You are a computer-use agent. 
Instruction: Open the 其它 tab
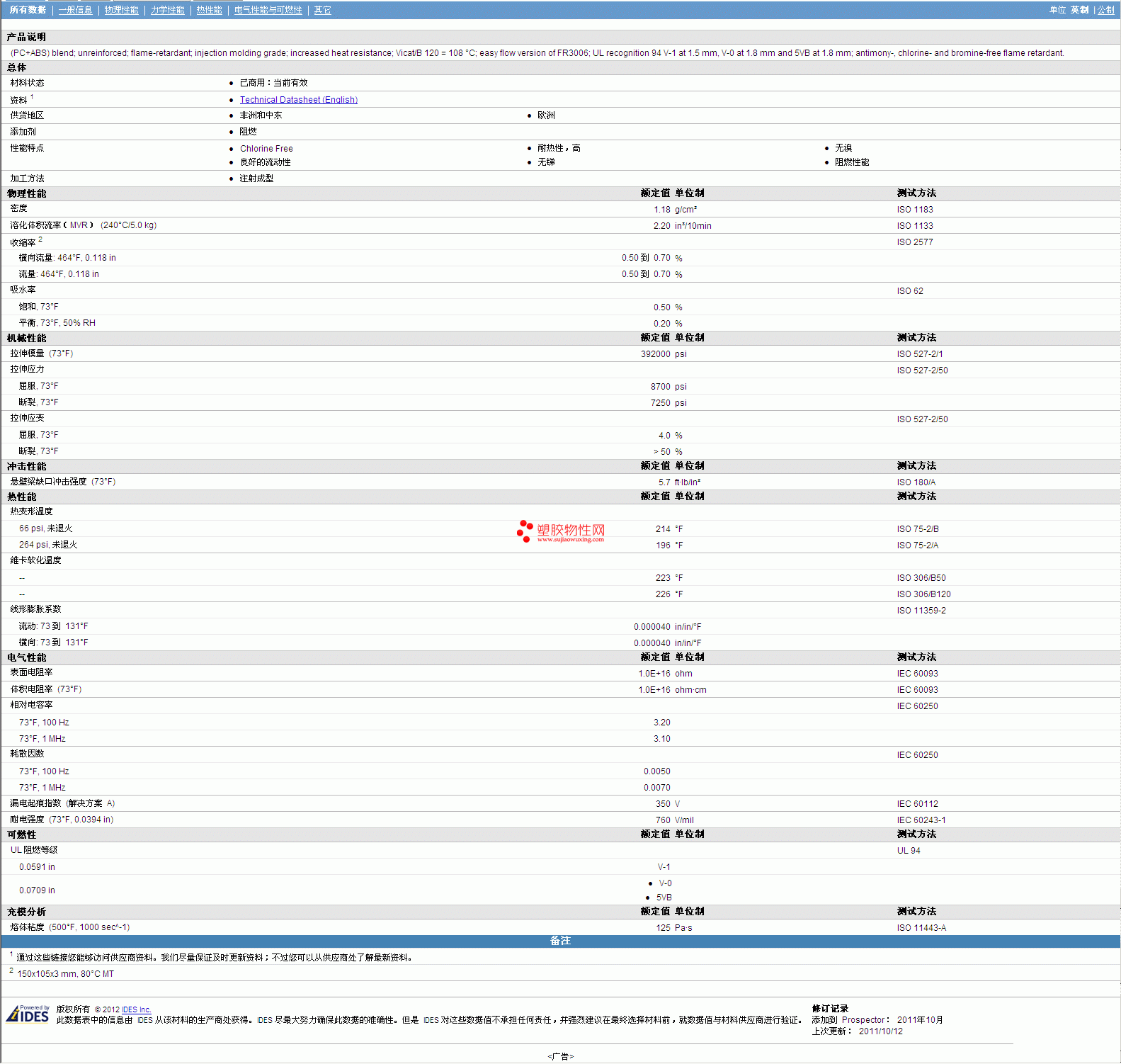coord(322,10)
